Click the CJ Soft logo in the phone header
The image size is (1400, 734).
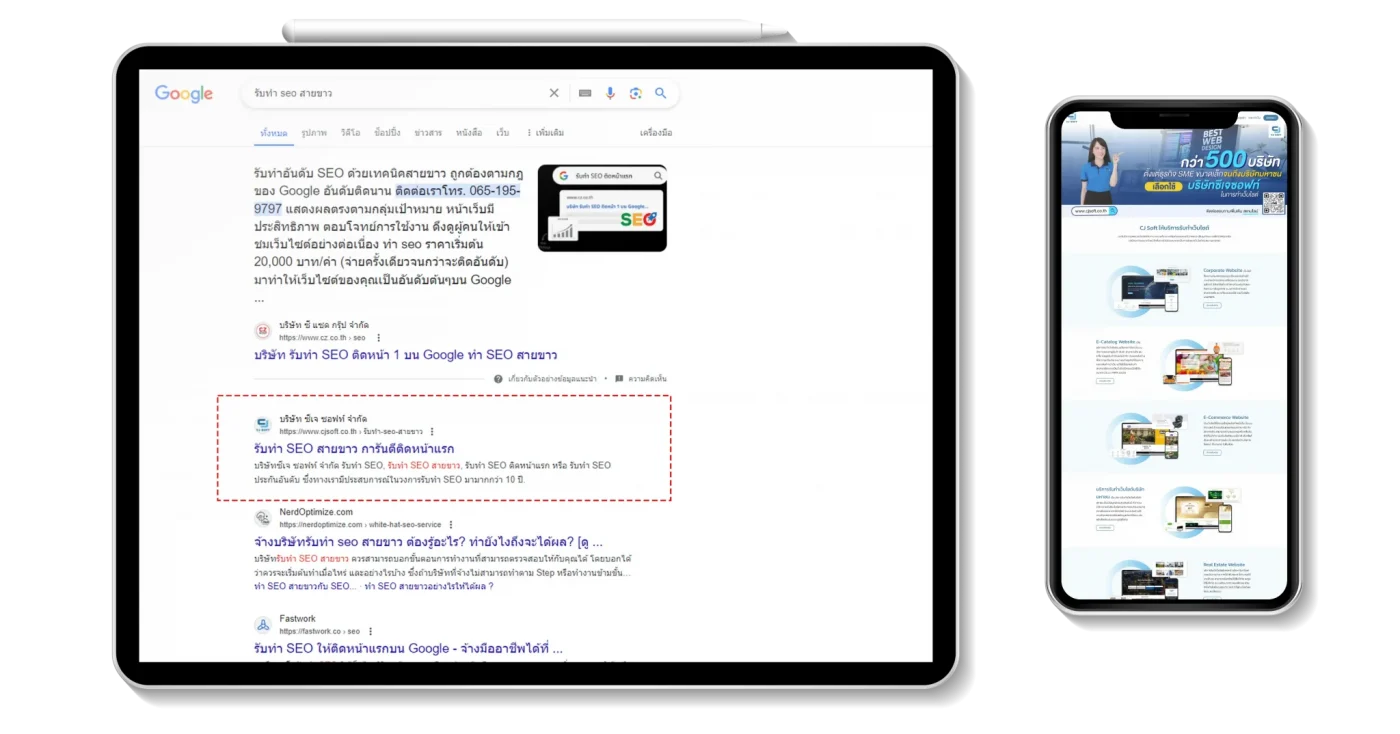point(1071,119)
